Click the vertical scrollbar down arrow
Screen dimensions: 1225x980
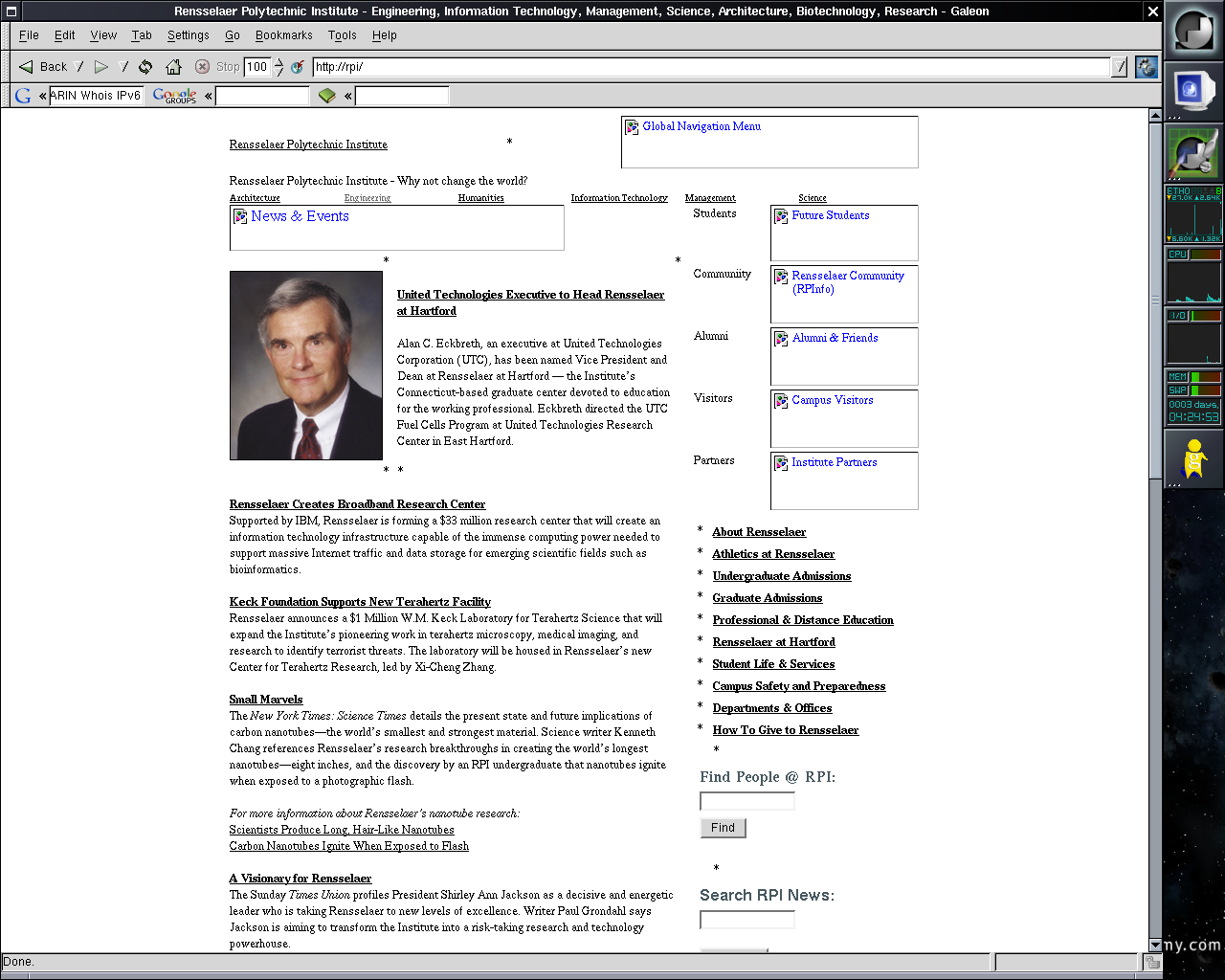(x=1155, y=945)
